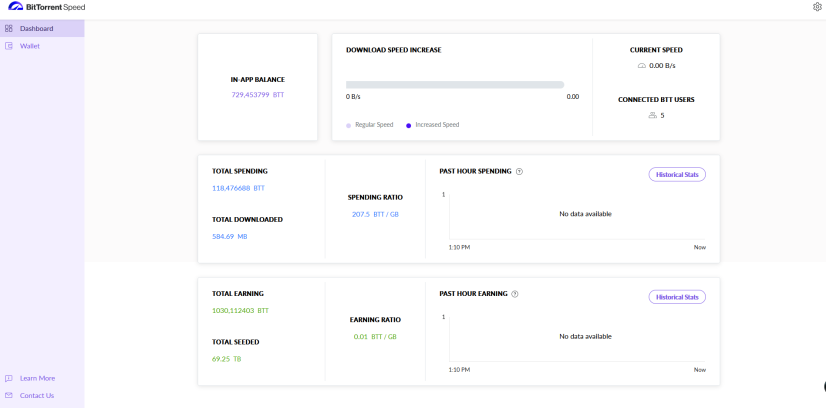Click in-app balance 729,453799 BTT
Image resolution: width=826 pixels, height=408 pixels.
coord(258,95)
